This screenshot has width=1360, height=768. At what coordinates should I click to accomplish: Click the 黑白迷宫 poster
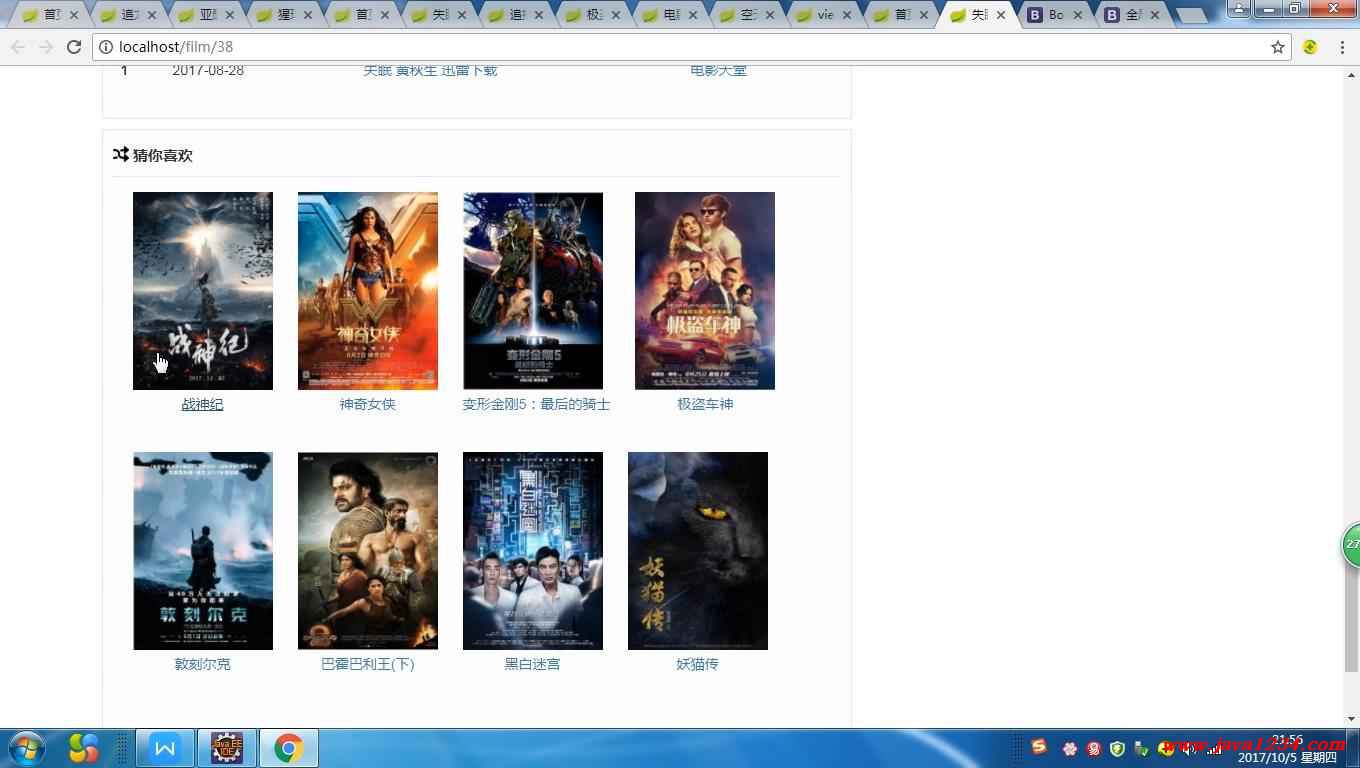pyautogui.click(x=533, y=551)
